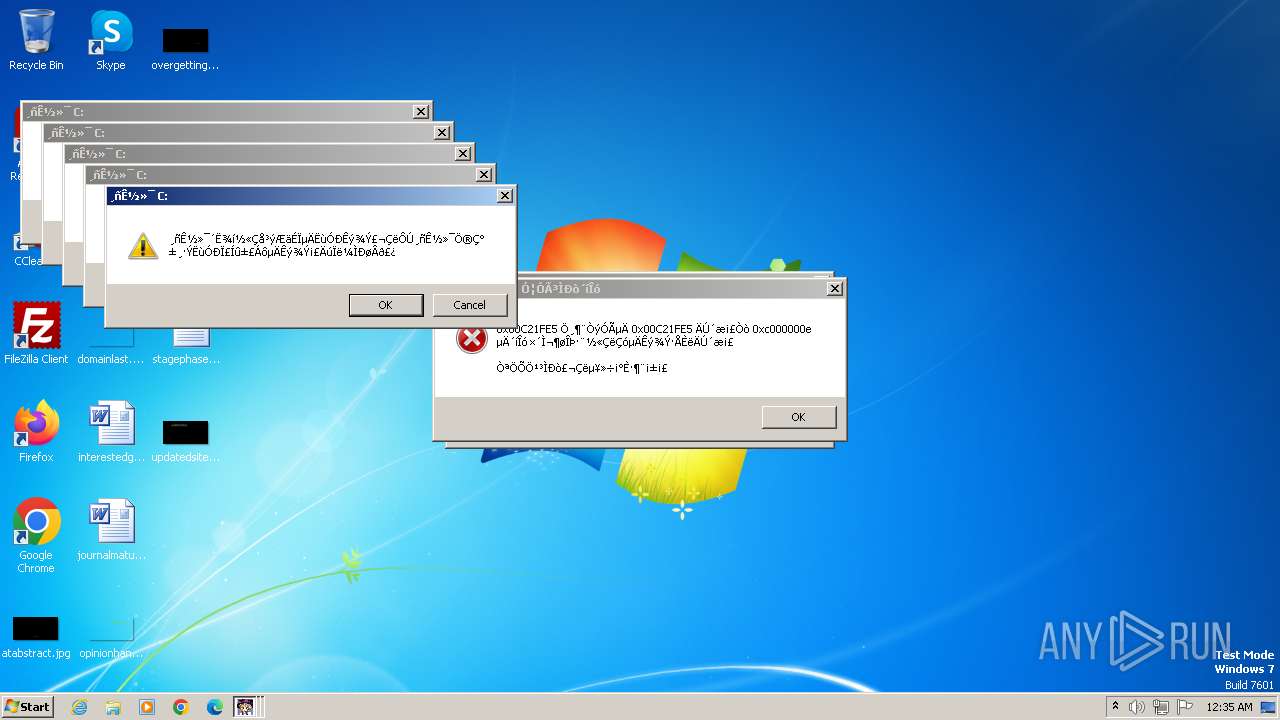Click Cancel in the warning dialog

click(x=469, y=305)
